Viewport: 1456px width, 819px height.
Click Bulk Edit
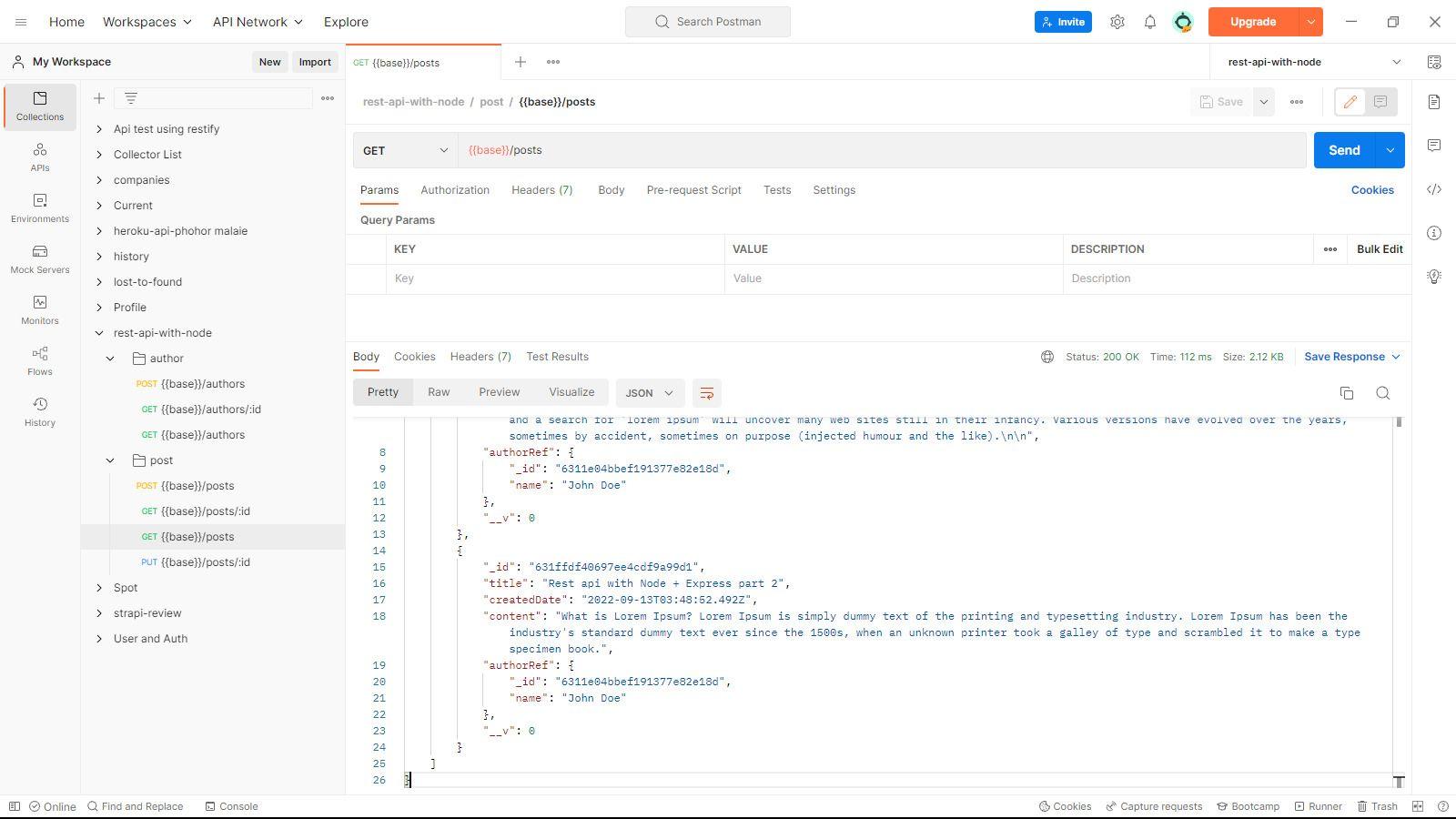tap(1380, 249)
